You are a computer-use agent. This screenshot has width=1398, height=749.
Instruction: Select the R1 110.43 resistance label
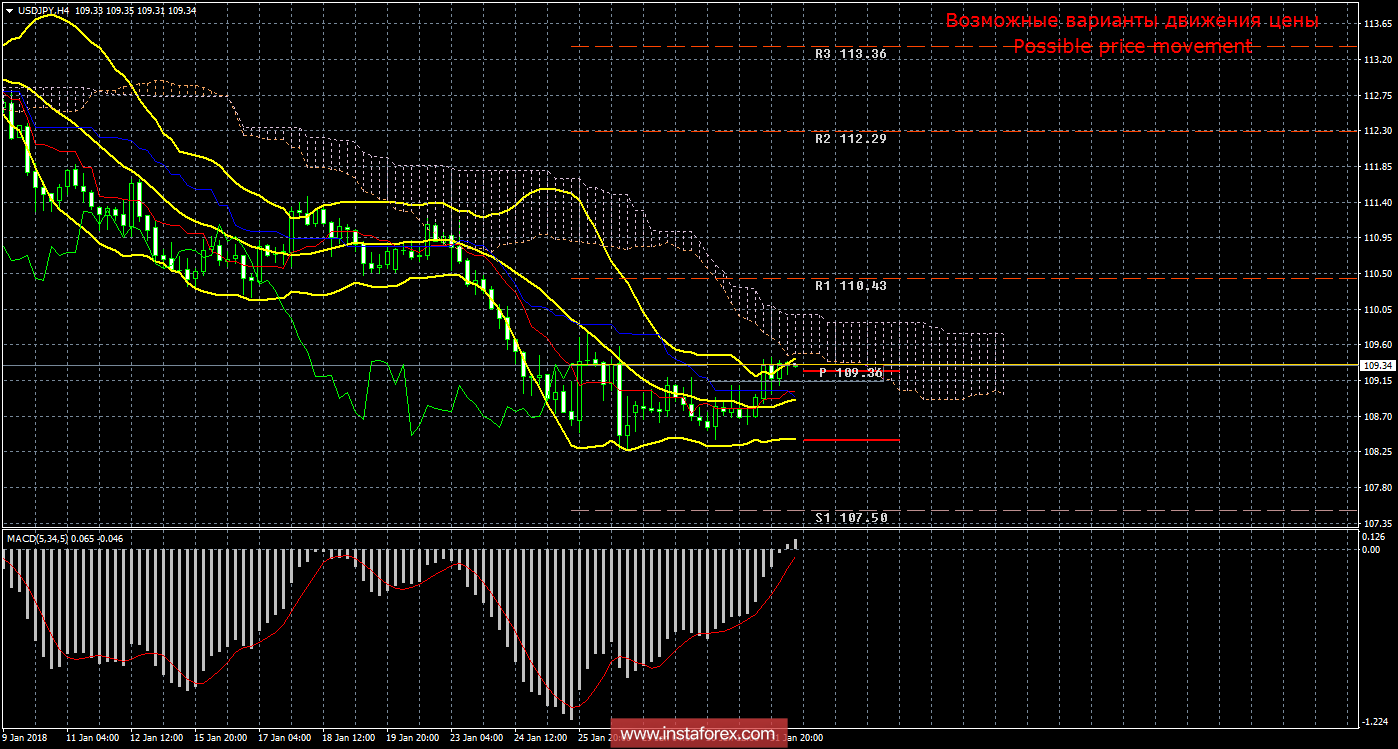(x=850, y=285)
